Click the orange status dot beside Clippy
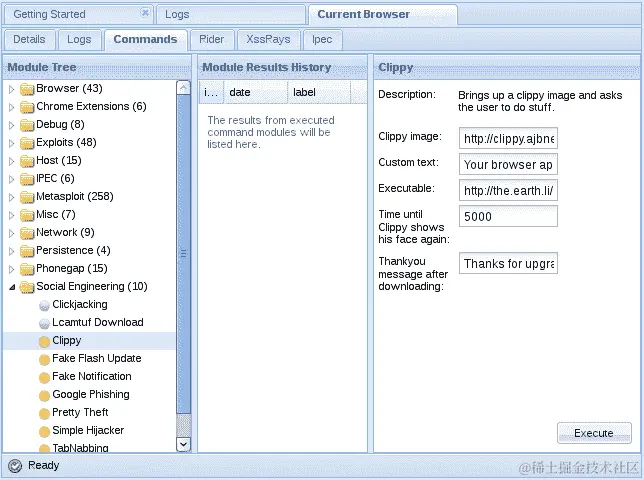 pyautogui.click(x=44, y=342)
